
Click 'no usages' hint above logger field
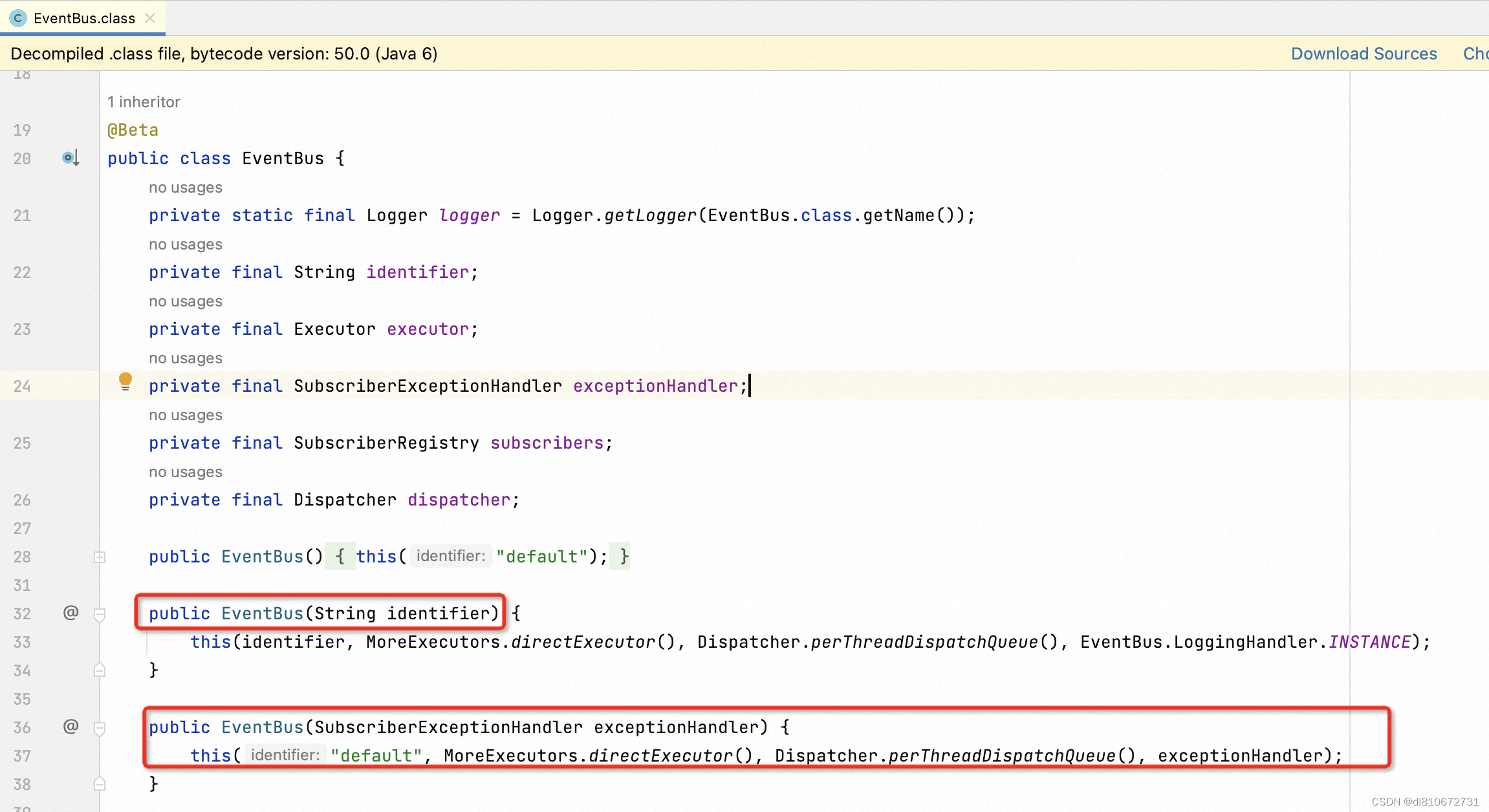pyautogui.click(x=186, y=187)
